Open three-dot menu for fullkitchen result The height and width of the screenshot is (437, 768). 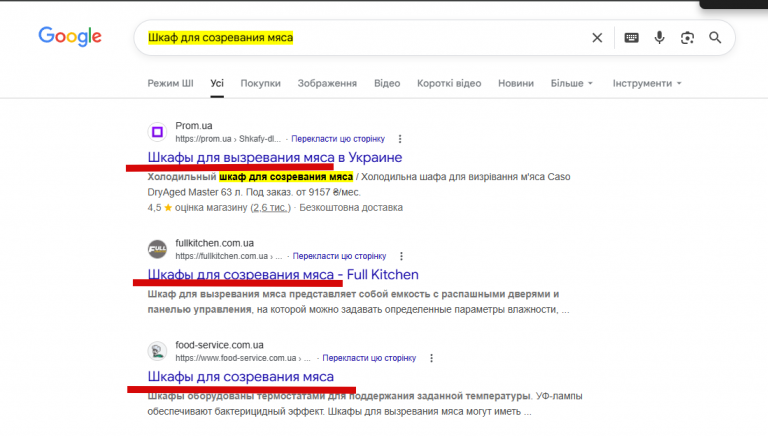click(402, 256)
